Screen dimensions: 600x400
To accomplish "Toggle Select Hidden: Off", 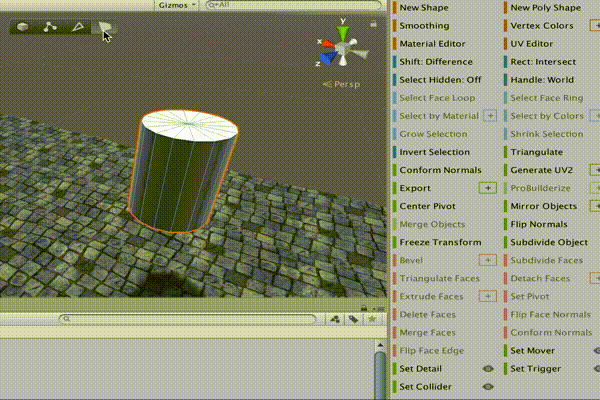I will pyautogui.click(x=440, y=80).
